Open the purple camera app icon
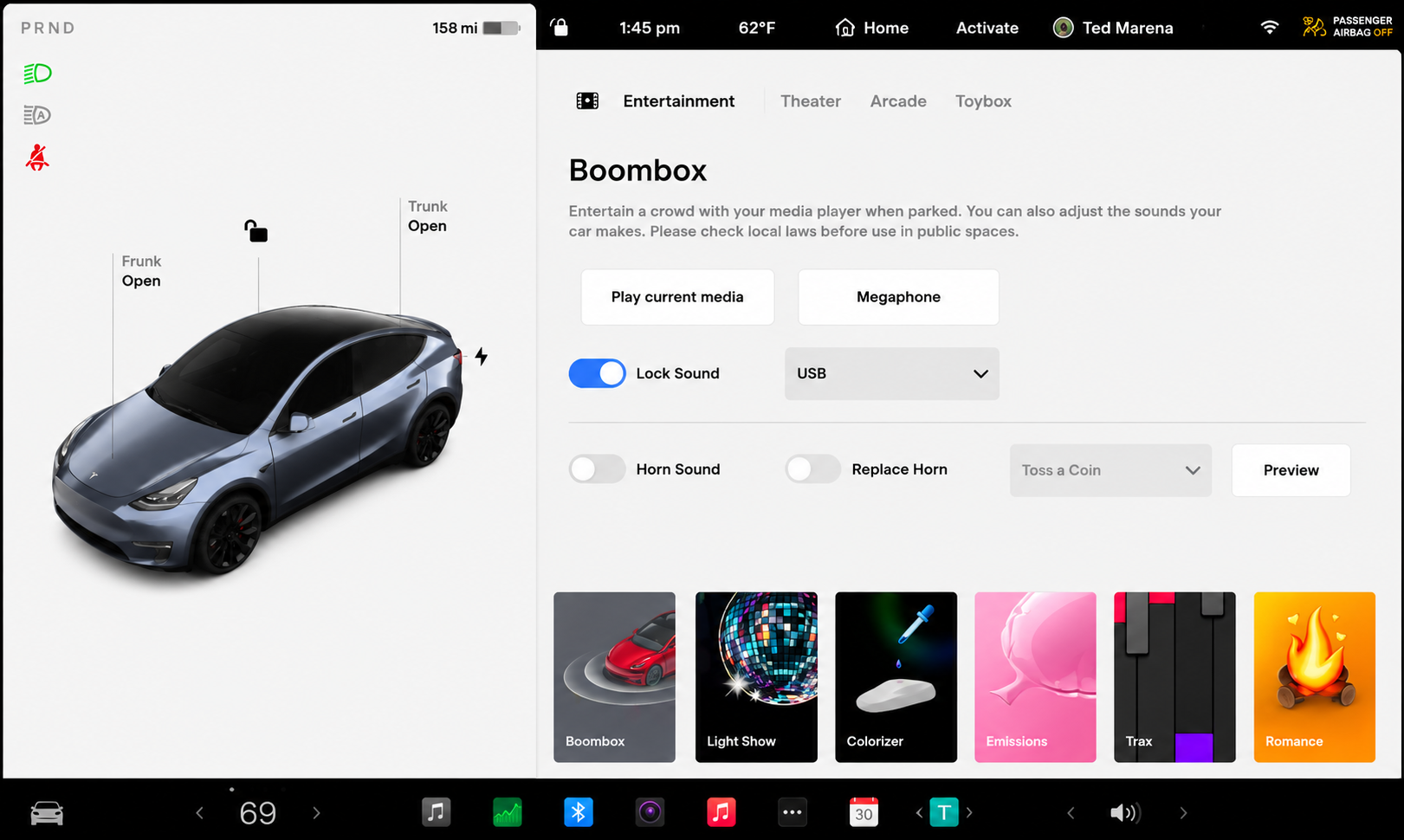The height and width of the screenshot is (840, 1404). 650,812
